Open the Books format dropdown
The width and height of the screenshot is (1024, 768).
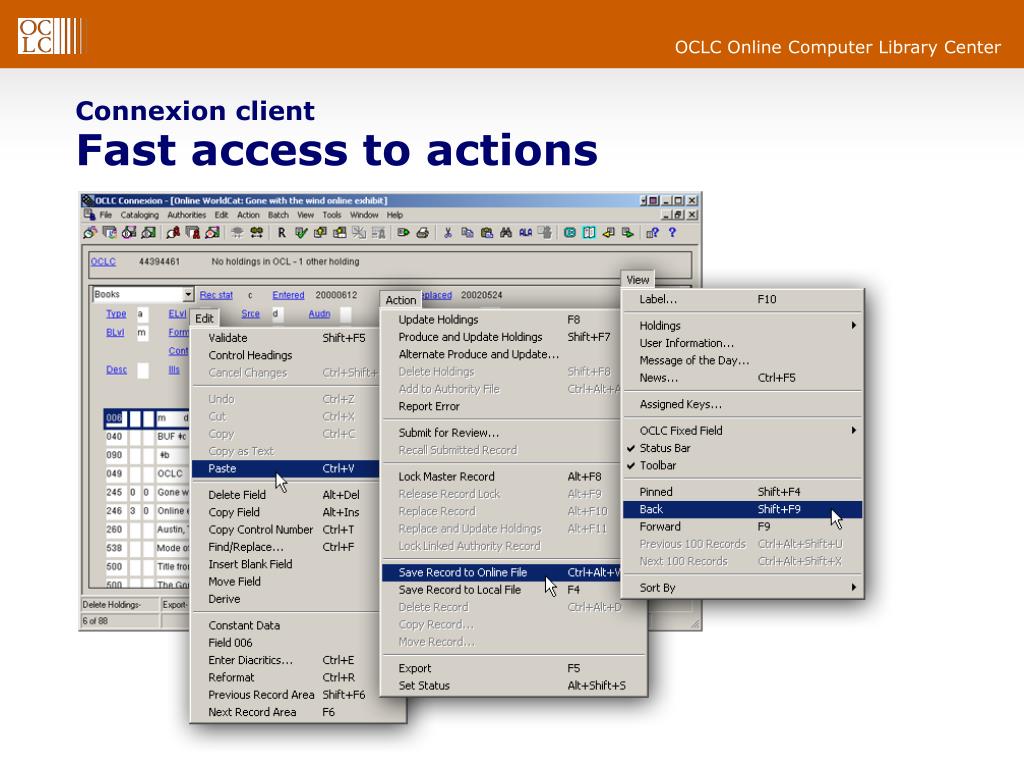coord(187,295)
